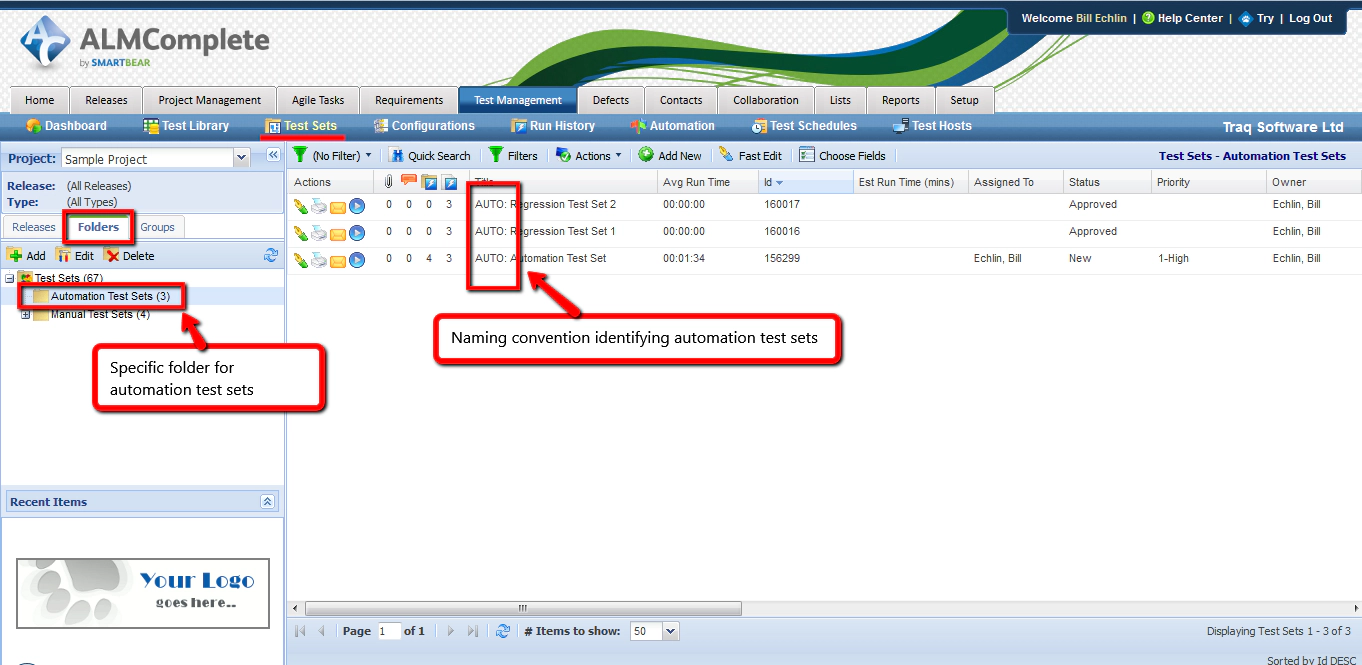Open the Actions dropdown menu in toolbar

pyautogui.click(x=589, y=156)
